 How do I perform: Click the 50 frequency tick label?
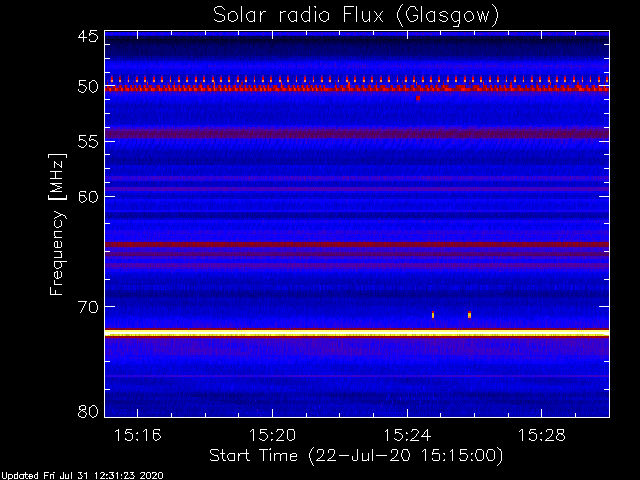[88, 87]
